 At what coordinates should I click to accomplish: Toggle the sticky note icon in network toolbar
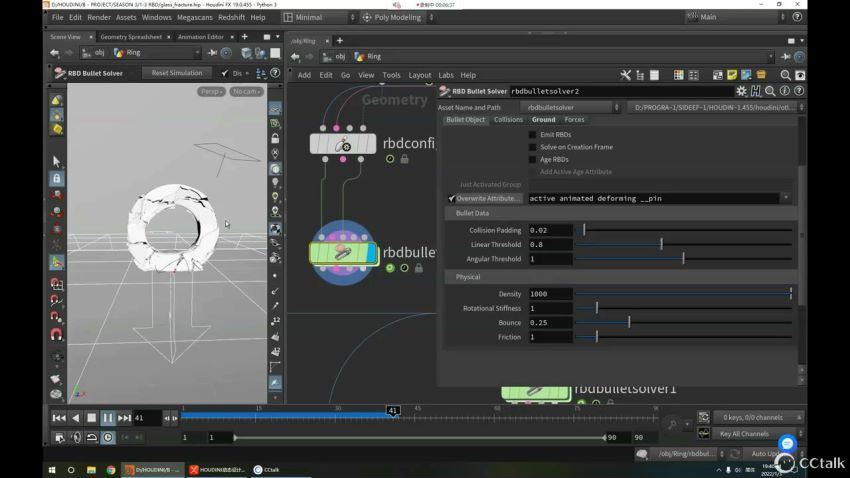click(x=732, y=75)
